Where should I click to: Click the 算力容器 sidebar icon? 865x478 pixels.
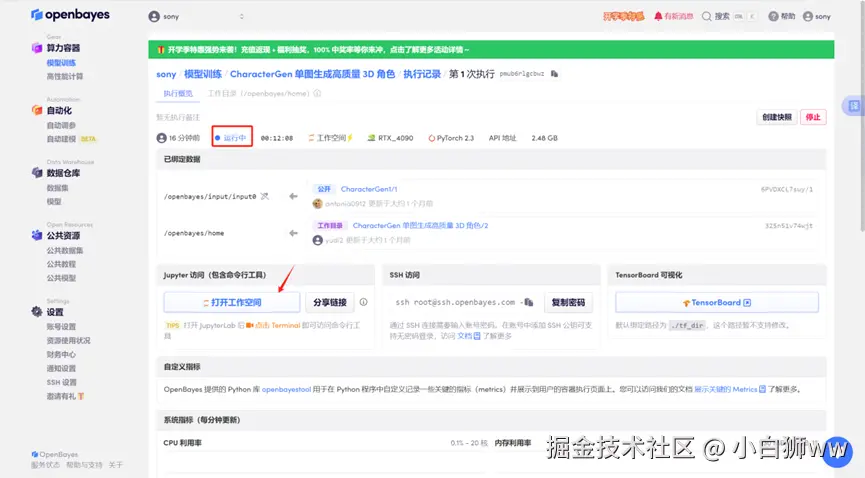(x=37, y=48)
